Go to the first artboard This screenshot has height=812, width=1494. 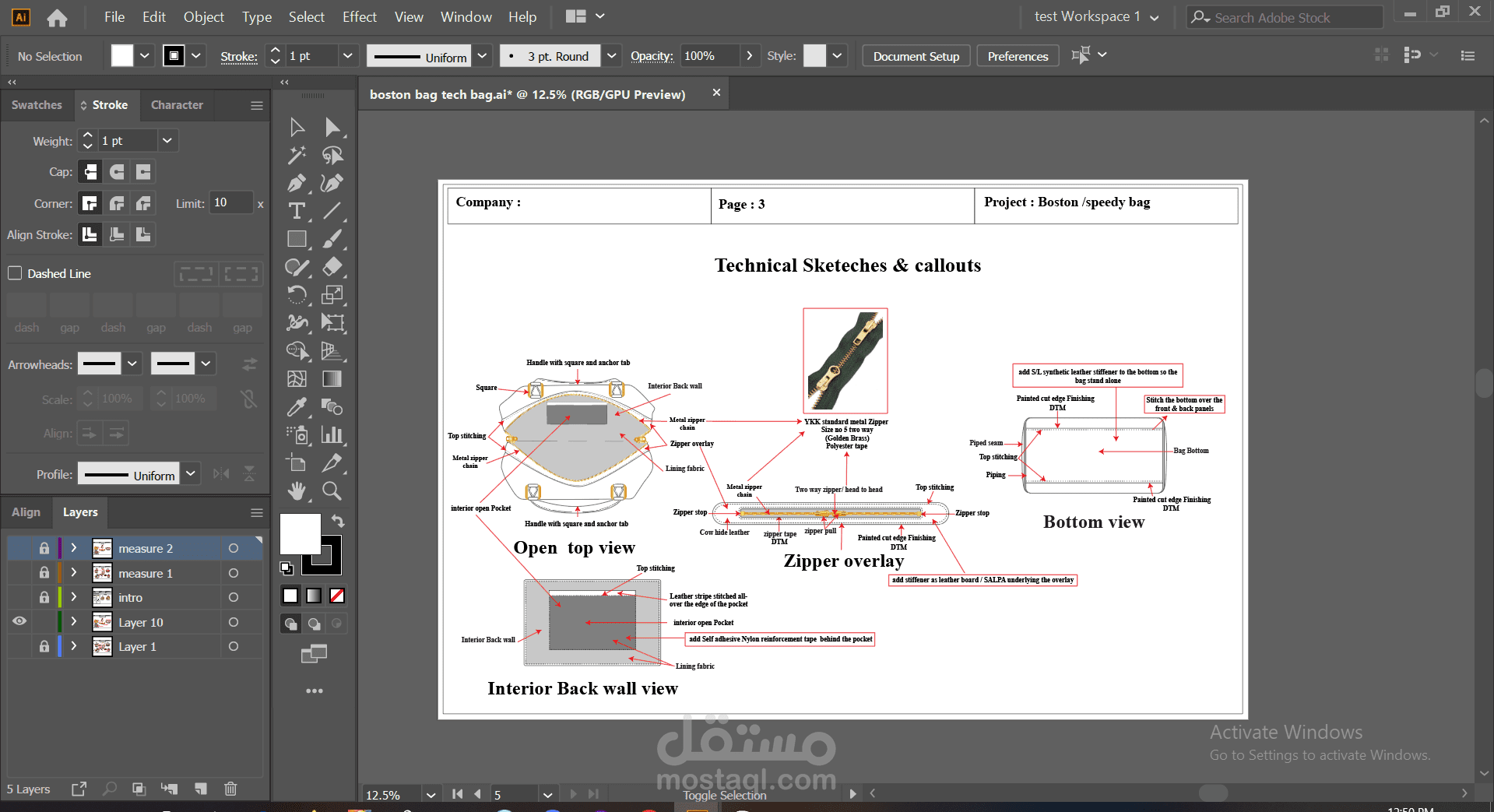[x=457, y=794]
